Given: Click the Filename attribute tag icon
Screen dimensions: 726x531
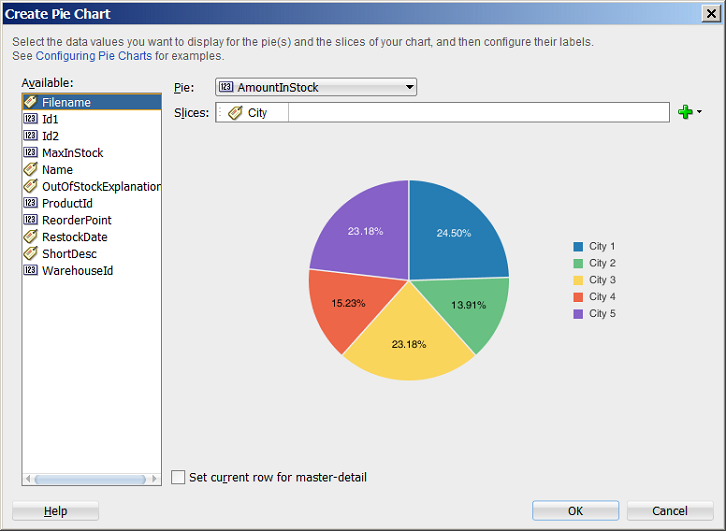Looking at the screenshot, I should [31, 102].
